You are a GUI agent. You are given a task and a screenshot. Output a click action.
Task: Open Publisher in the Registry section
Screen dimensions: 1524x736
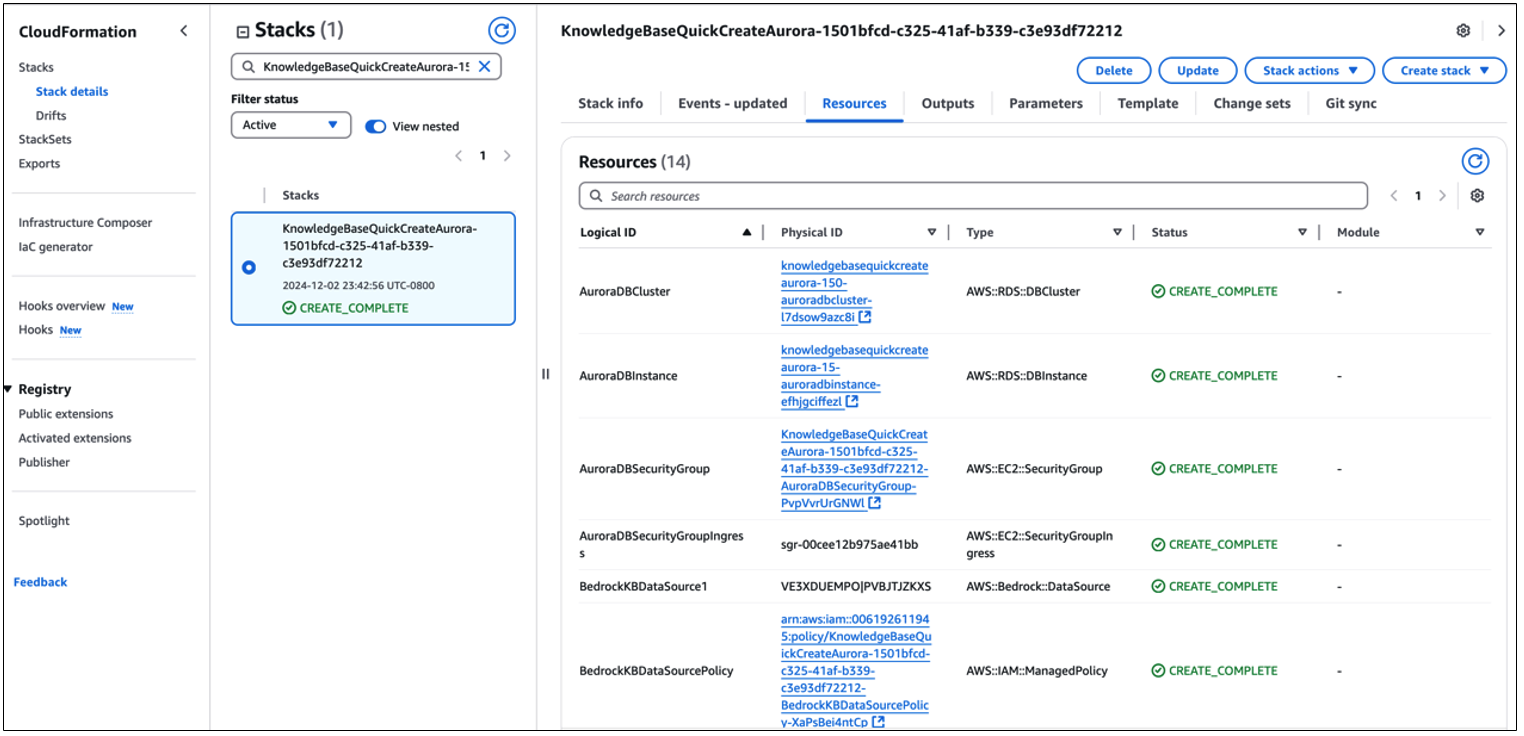pyautogui.click(x=44, y=462)
